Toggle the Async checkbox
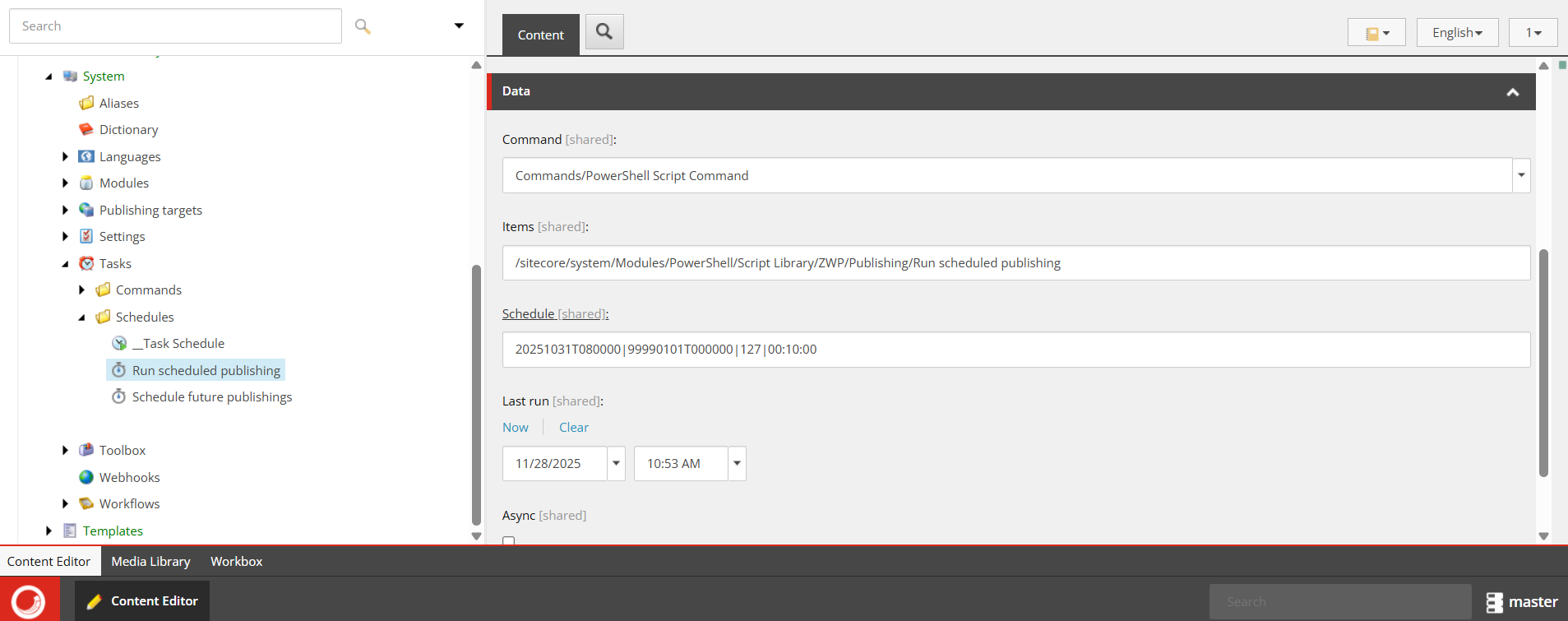Image resolution: width=1568 pixels, height=621 pixels. pyautogui.click(x=509, y=540)
